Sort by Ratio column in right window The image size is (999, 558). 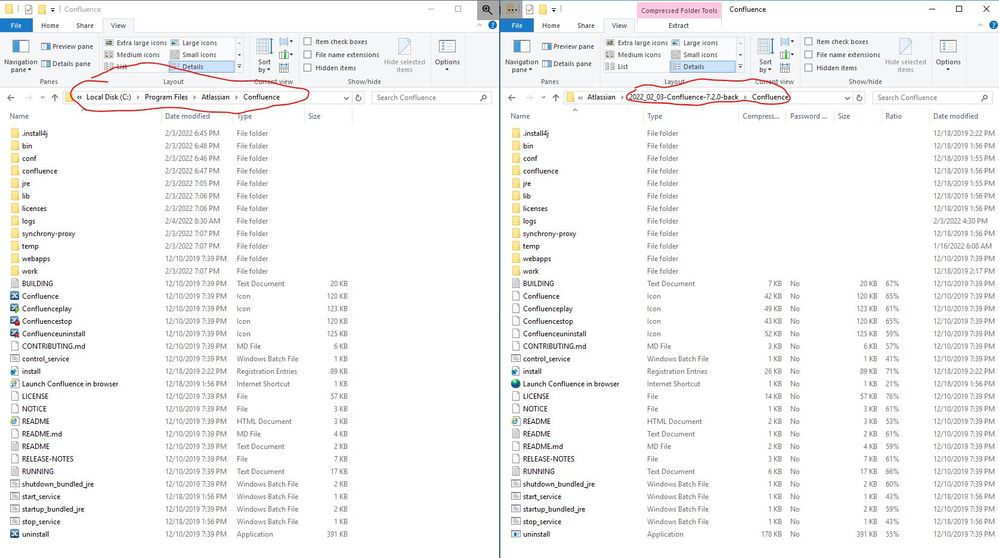893,116
